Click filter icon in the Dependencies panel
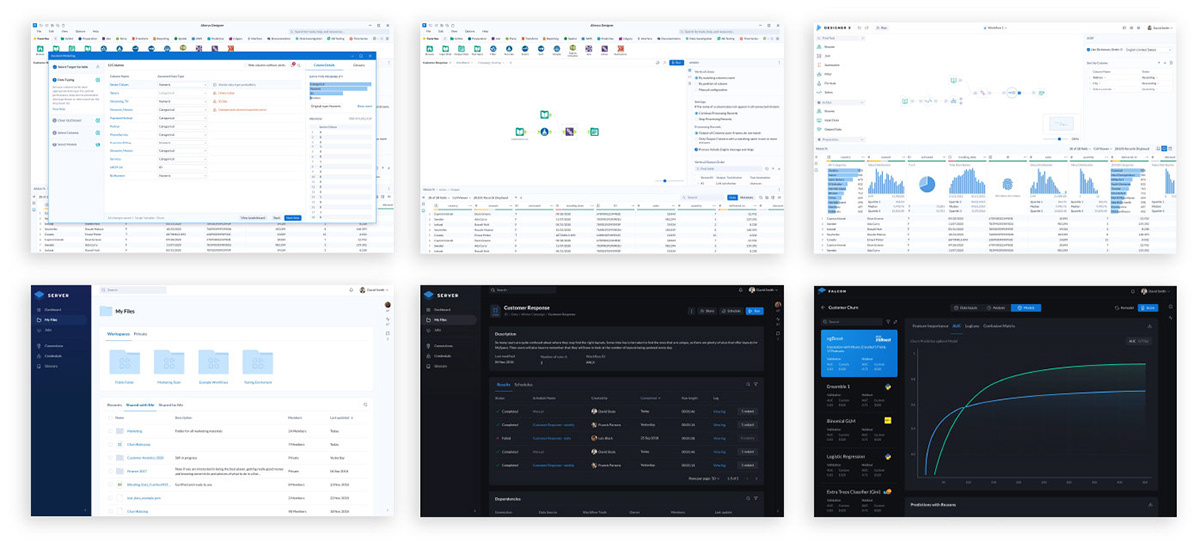 [756, 498]
